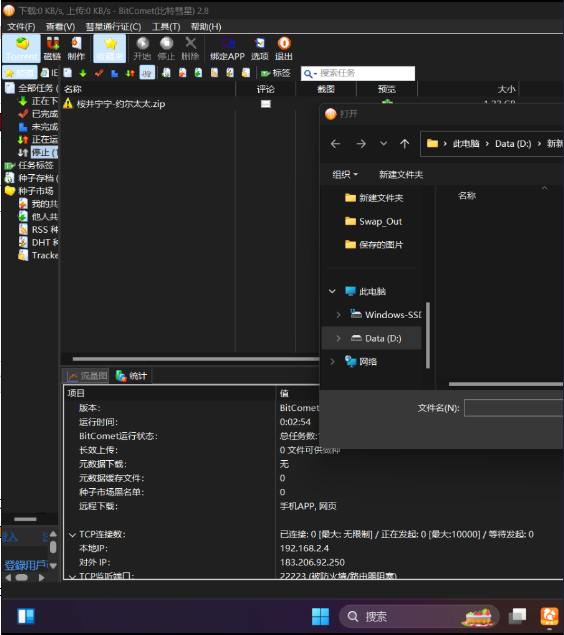Click the green down-arrow filter icon in small toolbar
Screen dimensions: 564x635
(x=83, y=73)
